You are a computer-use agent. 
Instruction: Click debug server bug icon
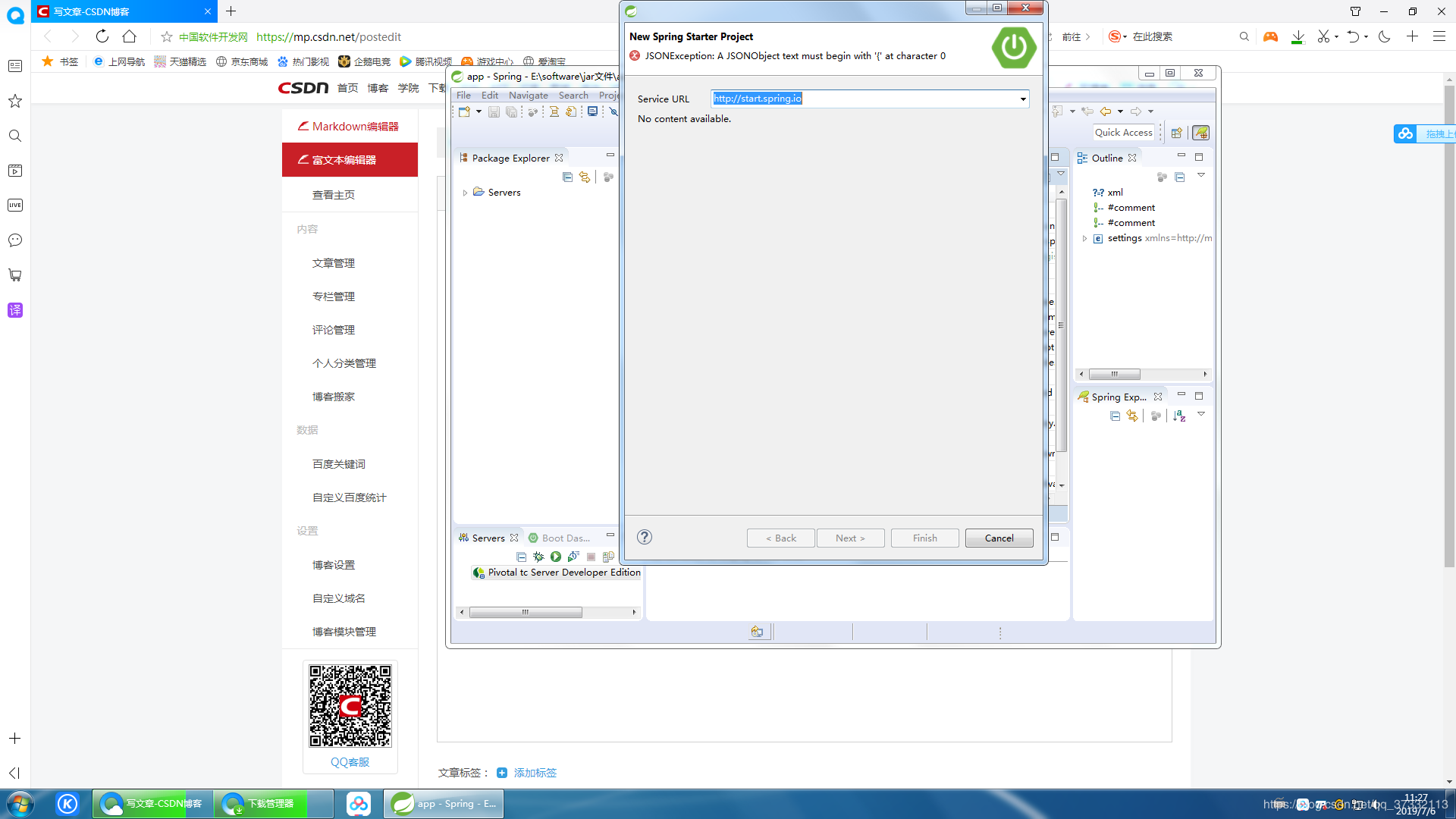click(x=538, y=557)
